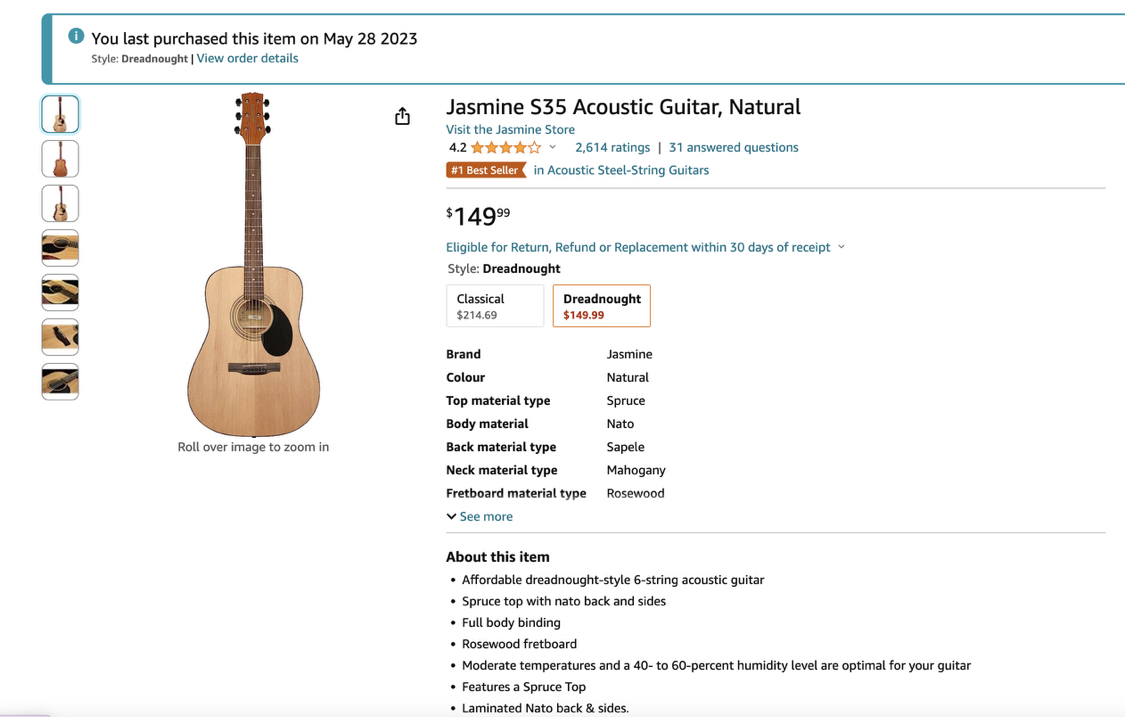Expand See more product details
Image resolution: width=1125 pixels, height=717 pixels.
click(x=479, y=516)
